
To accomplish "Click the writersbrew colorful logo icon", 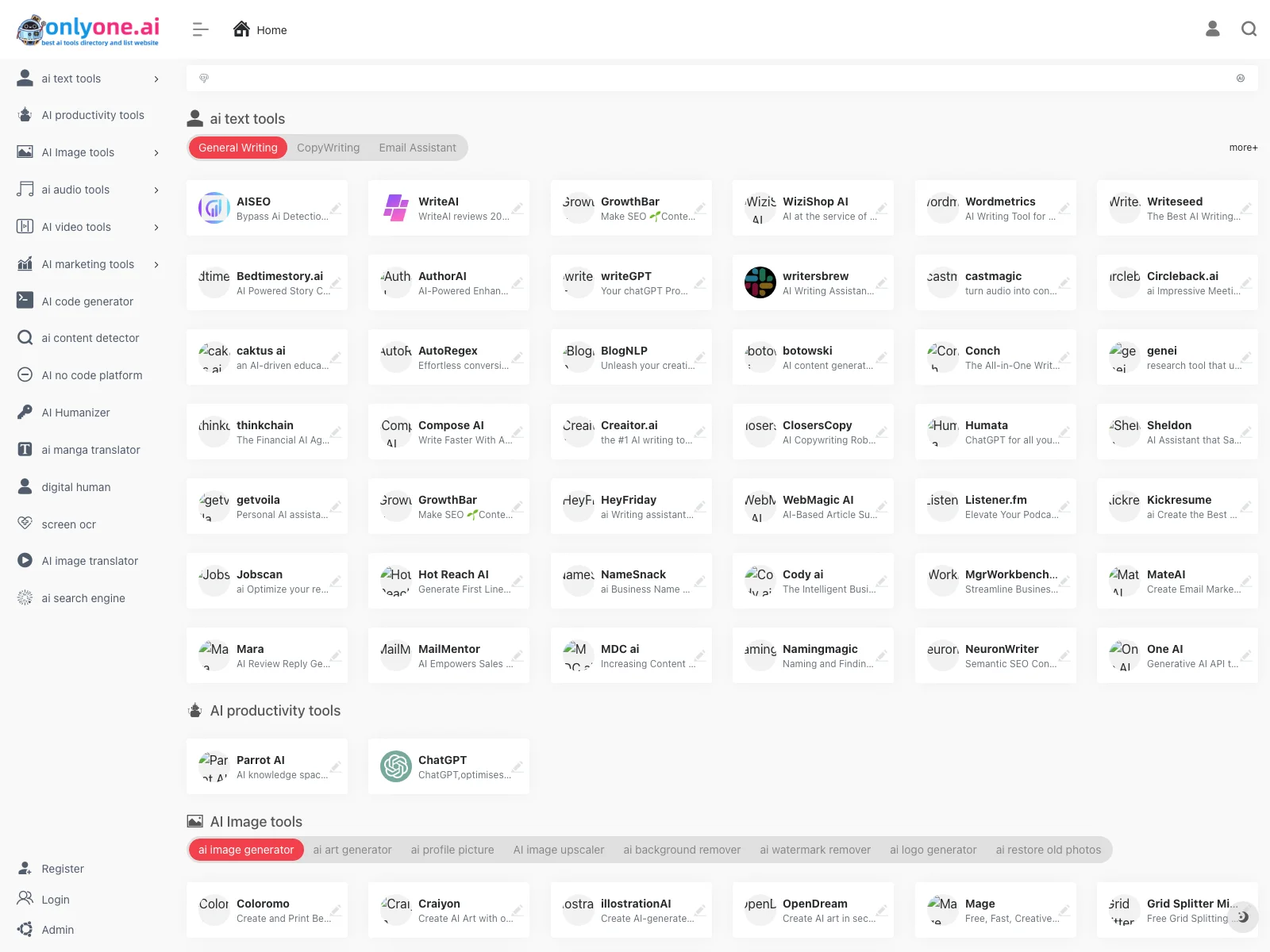I will [x=760, y=282].
